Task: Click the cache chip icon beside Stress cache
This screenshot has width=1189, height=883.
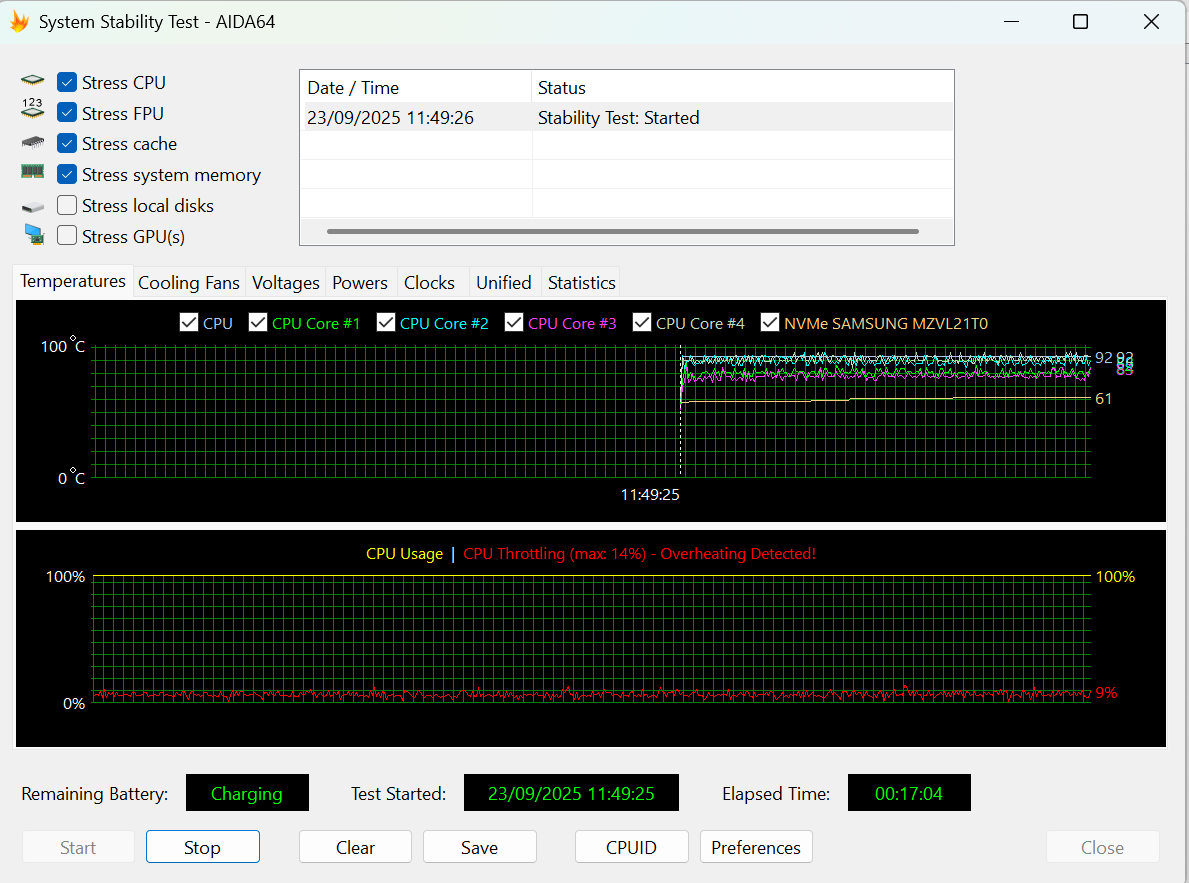Action: (x=33, y=142)
